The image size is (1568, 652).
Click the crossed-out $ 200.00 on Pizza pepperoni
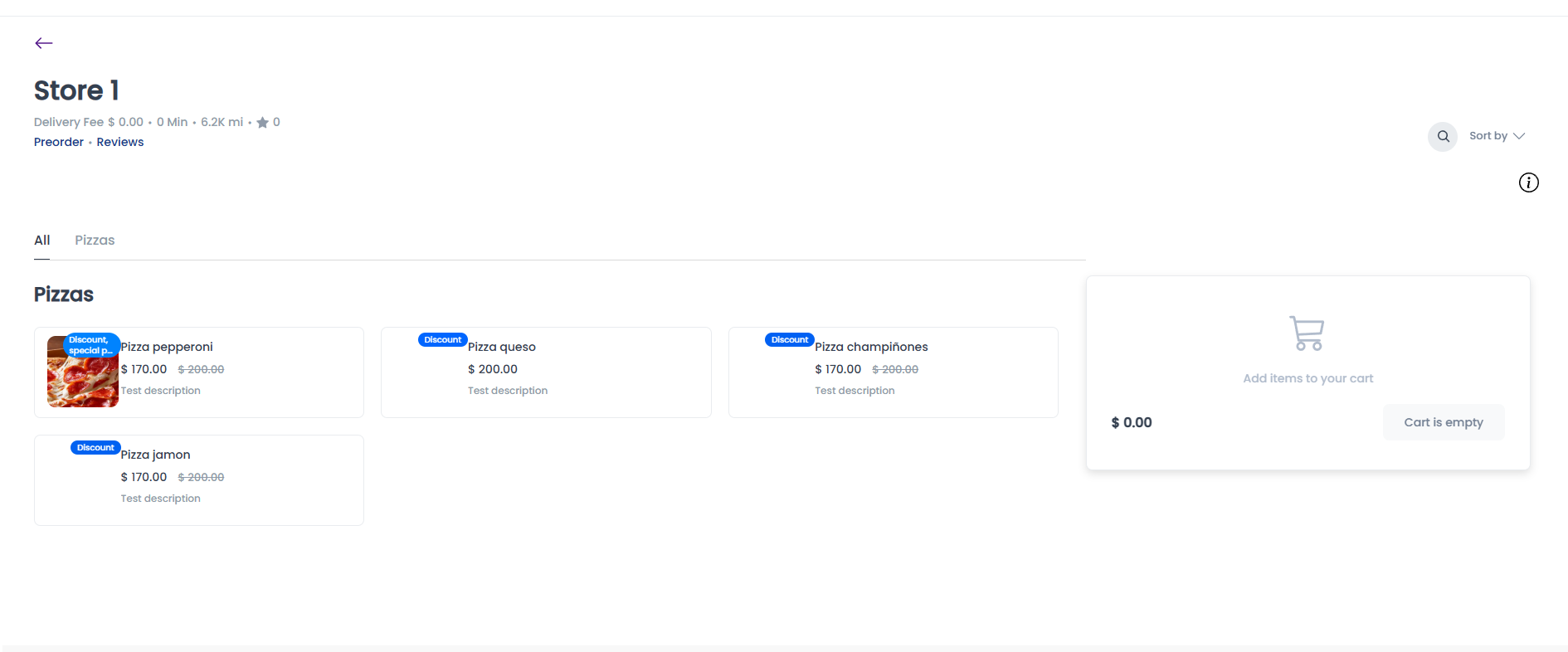pyautogui.click(x=201, y=370)
